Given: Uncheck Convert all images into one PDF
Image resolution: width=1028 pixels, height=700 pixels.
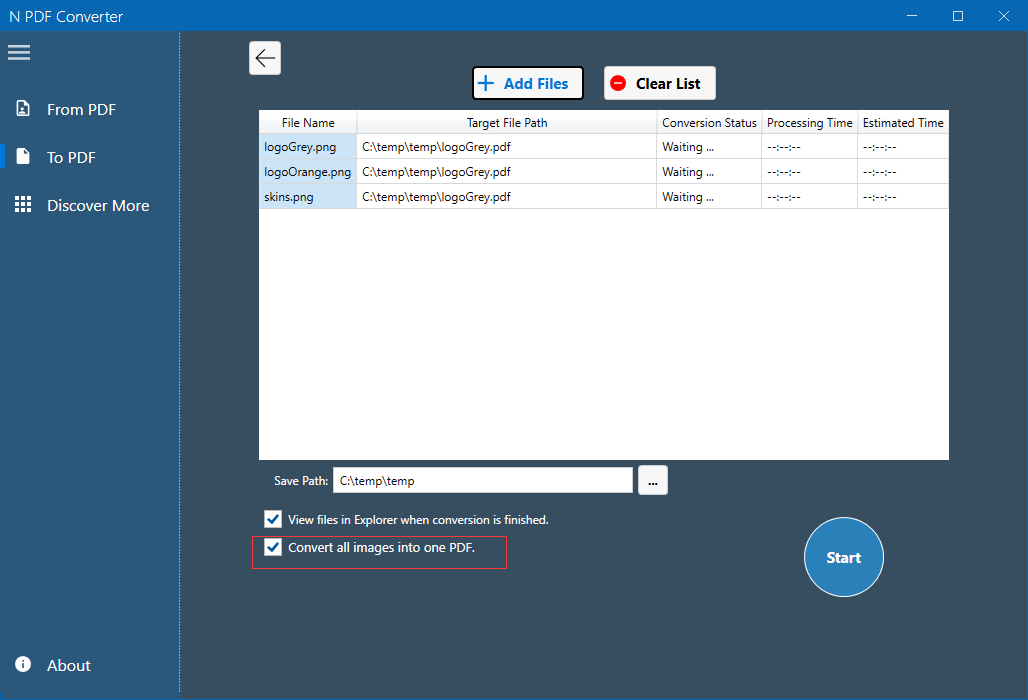Looking at the screenshot, I should 273,547.
